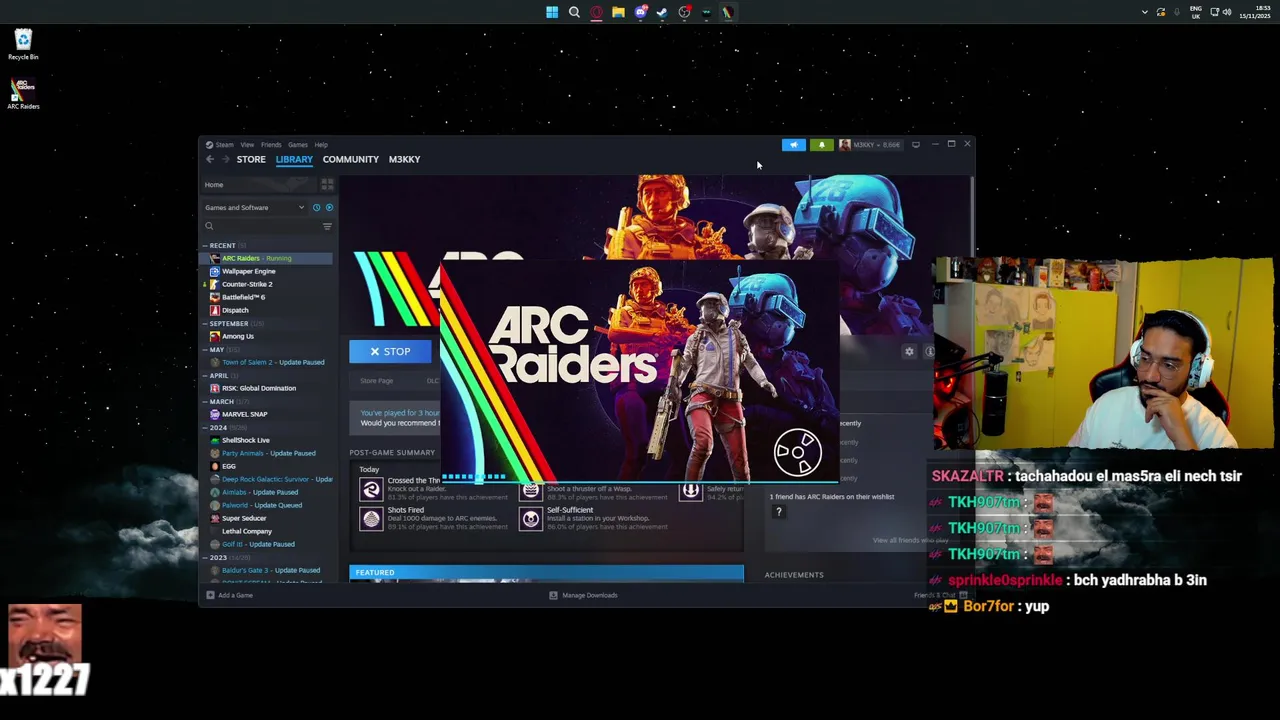Collapse the APRIL category
Viewport: 1280px width, 720px height.
pyautogui.click(x=205, y=375)
